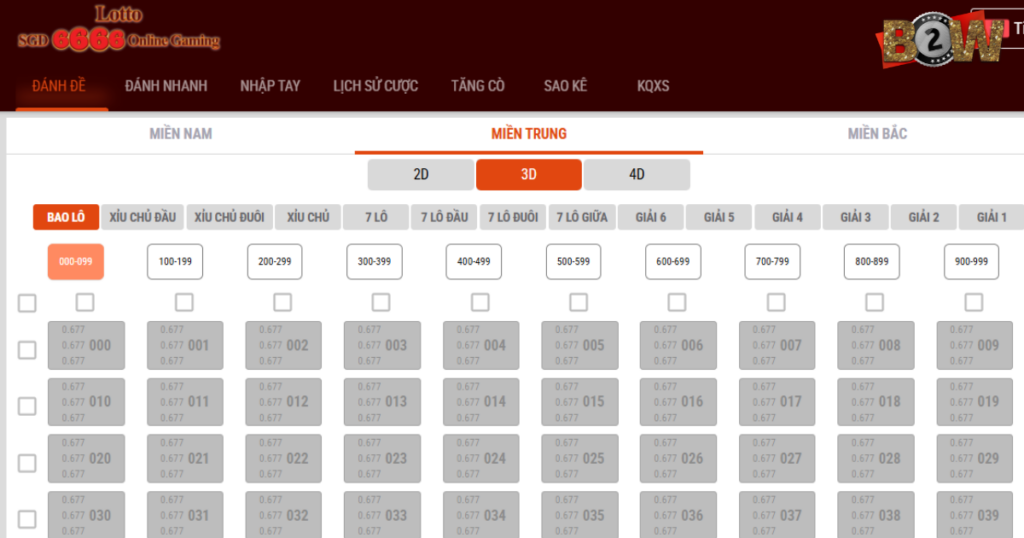This screenshot has height=538, width=1024.
Task: Choose the 7 Lô Giữa bet type
Action: click(580, 217)
